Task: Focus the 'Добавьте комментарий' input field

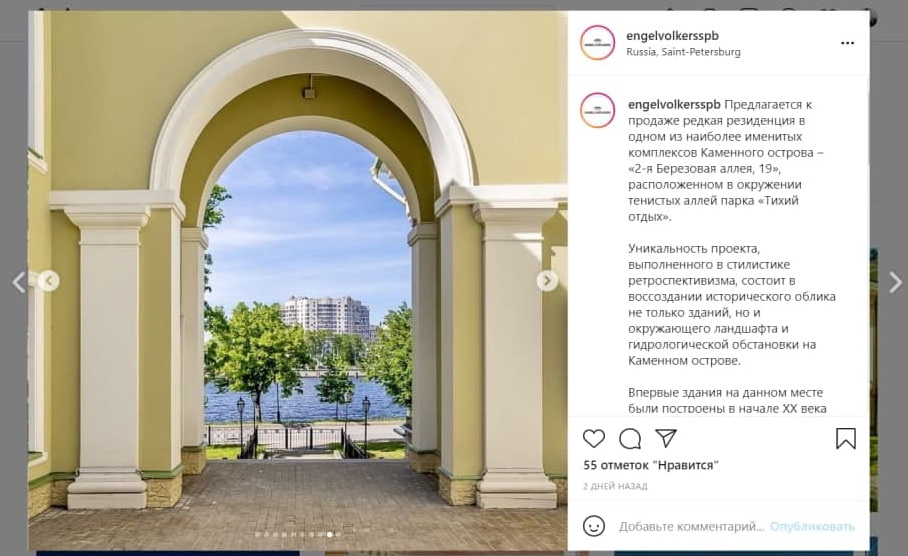Action: (691, 526)
